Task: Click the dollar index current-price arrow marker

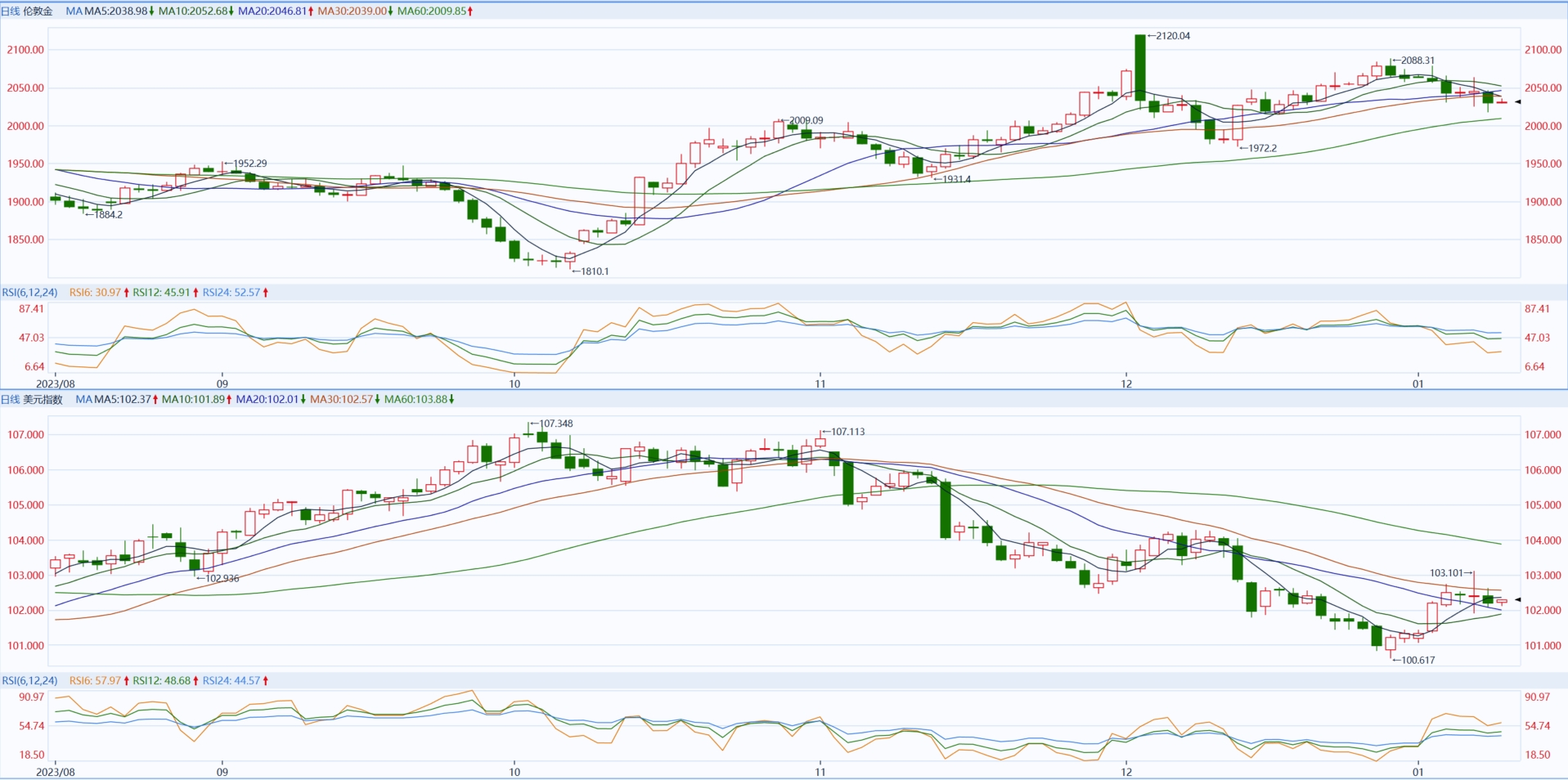Action: (x=1517, y=599)
